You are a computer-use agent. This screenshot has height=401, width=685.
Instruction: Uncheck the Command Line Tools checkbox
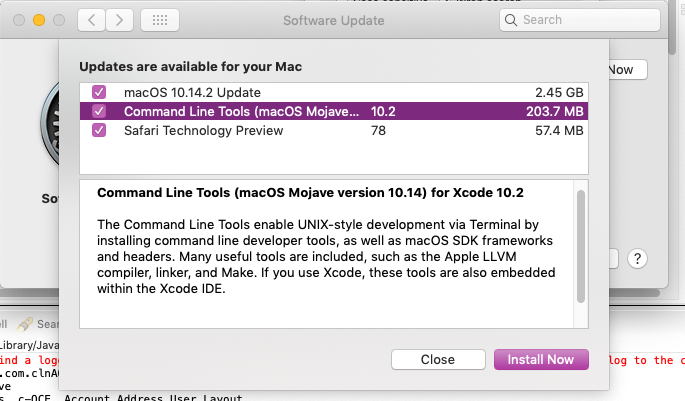[98, 111]
